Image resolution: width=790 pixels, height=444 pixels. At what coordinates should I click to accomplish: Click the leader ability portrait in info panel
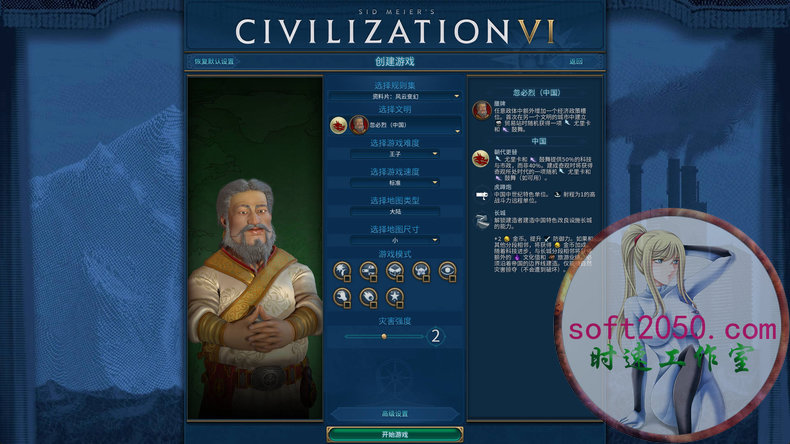(x=482, y=110)
